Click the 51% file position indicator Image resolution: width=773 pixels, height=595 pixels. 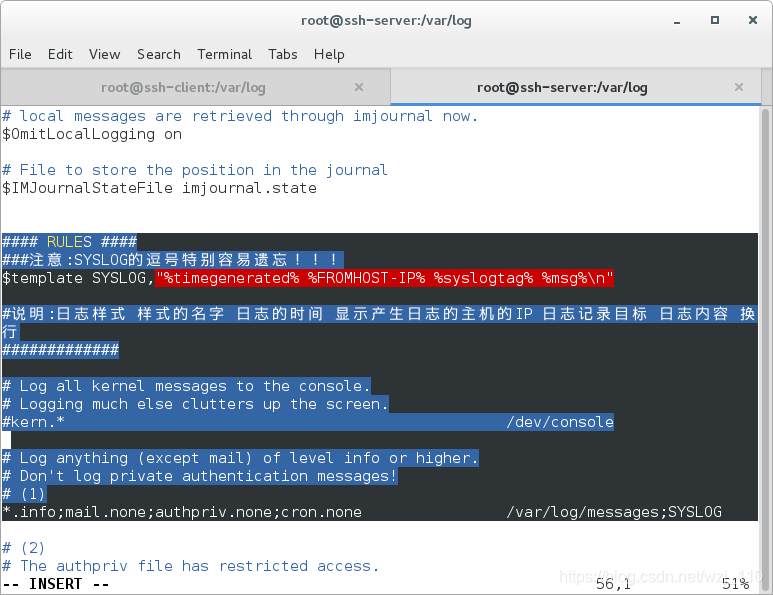(x=736, y=584)
